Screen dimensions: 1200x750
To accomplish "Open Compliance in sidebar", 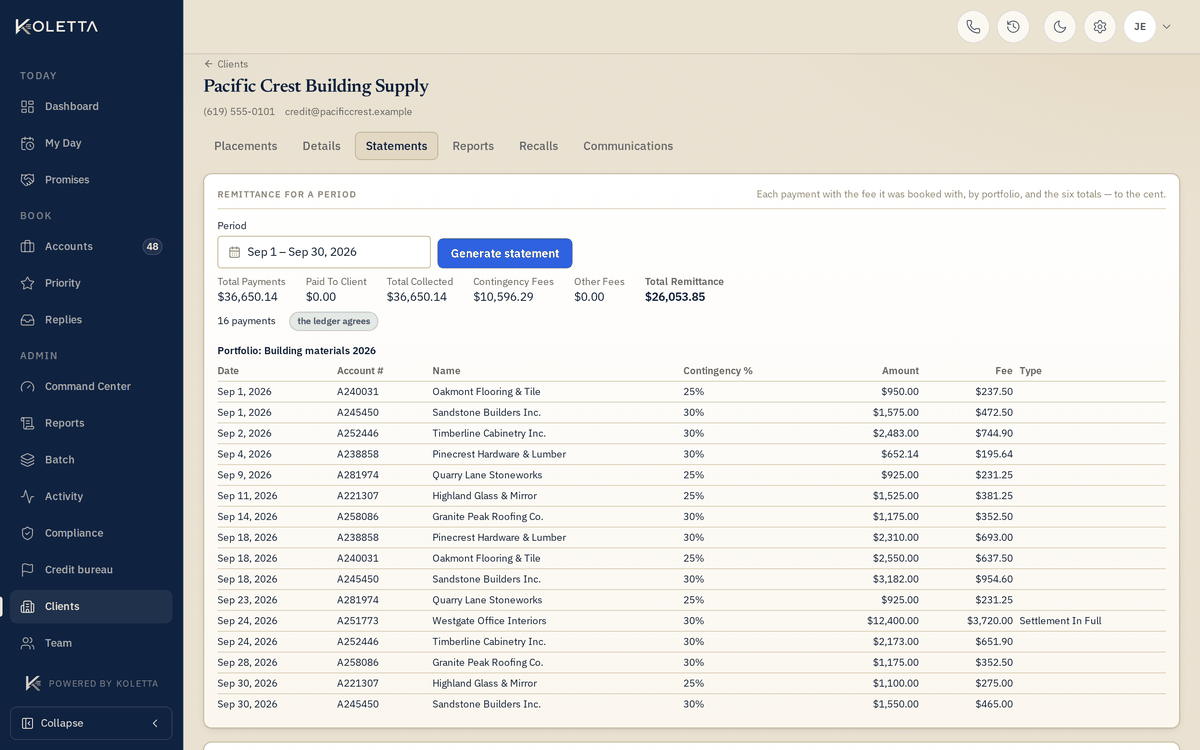I will pyautogui.click(x=91, y=533).
